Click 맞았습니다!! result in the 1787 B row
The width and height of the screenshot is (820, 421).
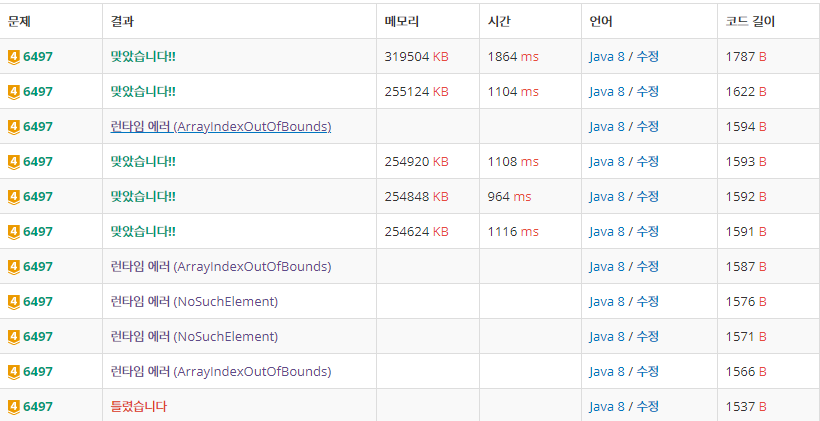click(x=143, y=56)
